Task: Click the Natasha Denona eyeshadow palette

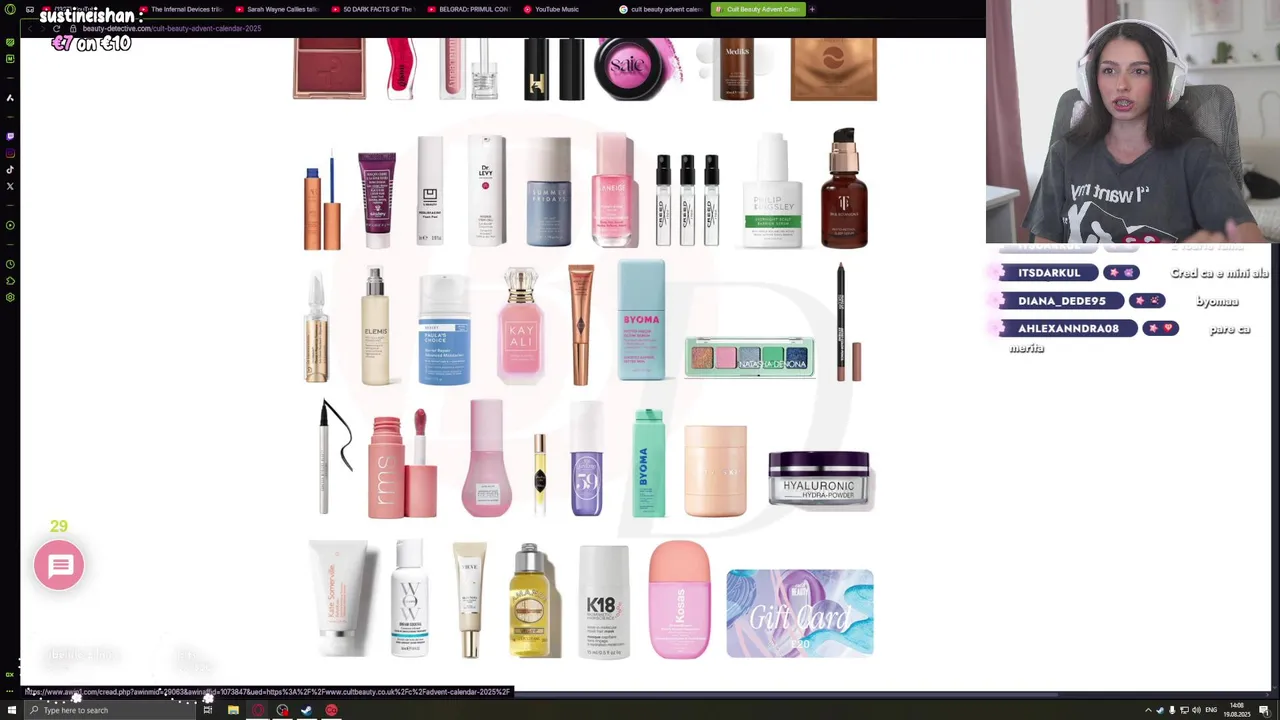Action: coord(750,357)
